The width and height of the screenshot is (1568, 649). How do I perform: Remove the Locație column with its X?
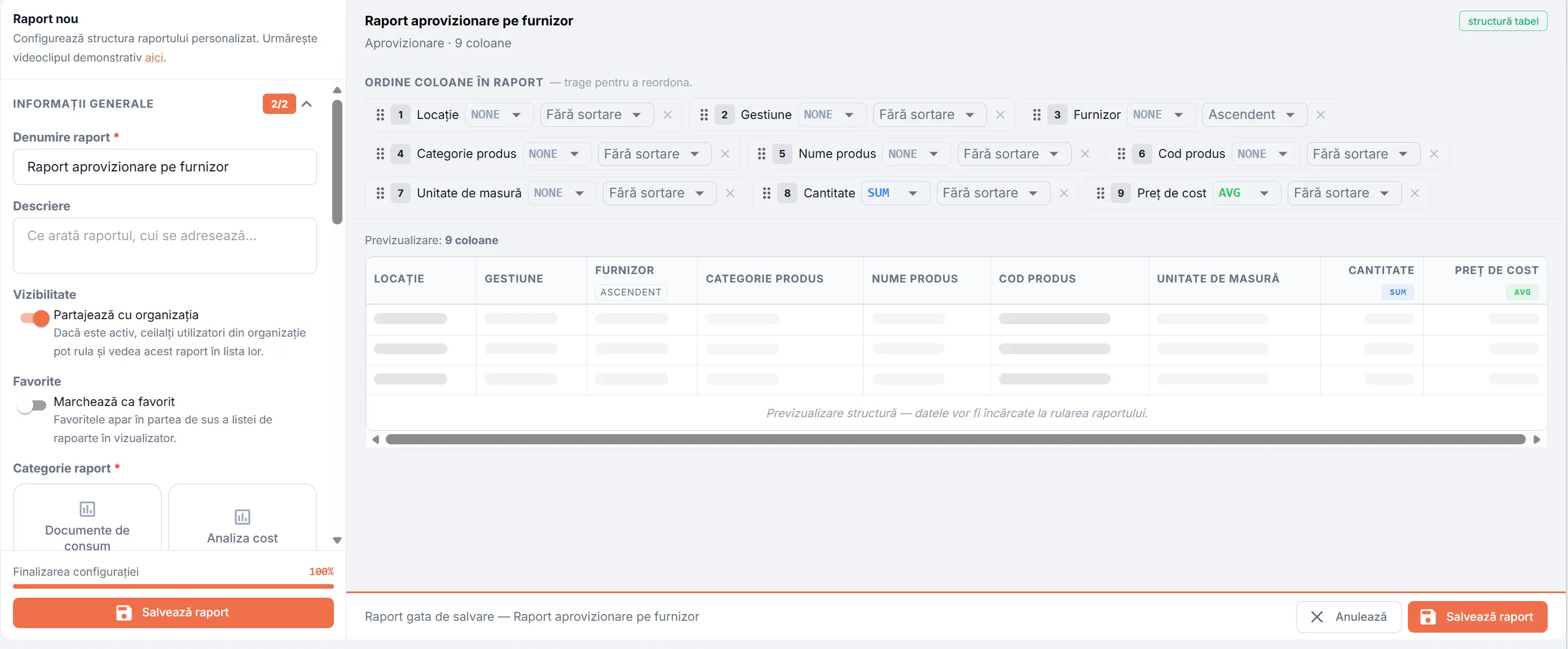tap(667, 114)
